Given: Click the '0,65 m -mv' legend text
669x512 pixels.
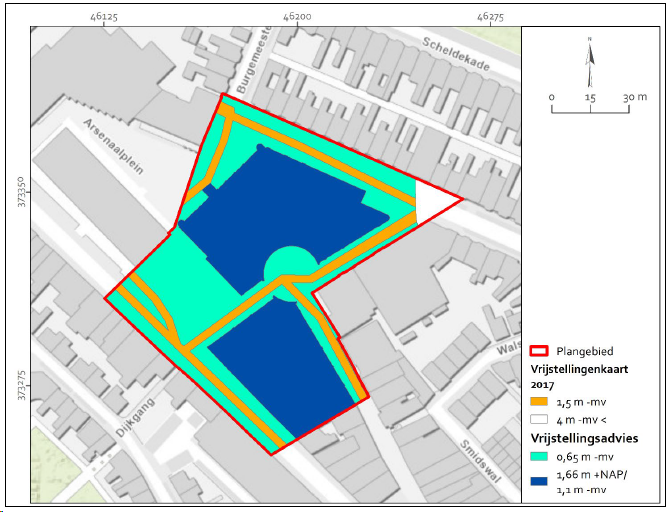Looking at the screenshot, I should click(x=585, y=457).
